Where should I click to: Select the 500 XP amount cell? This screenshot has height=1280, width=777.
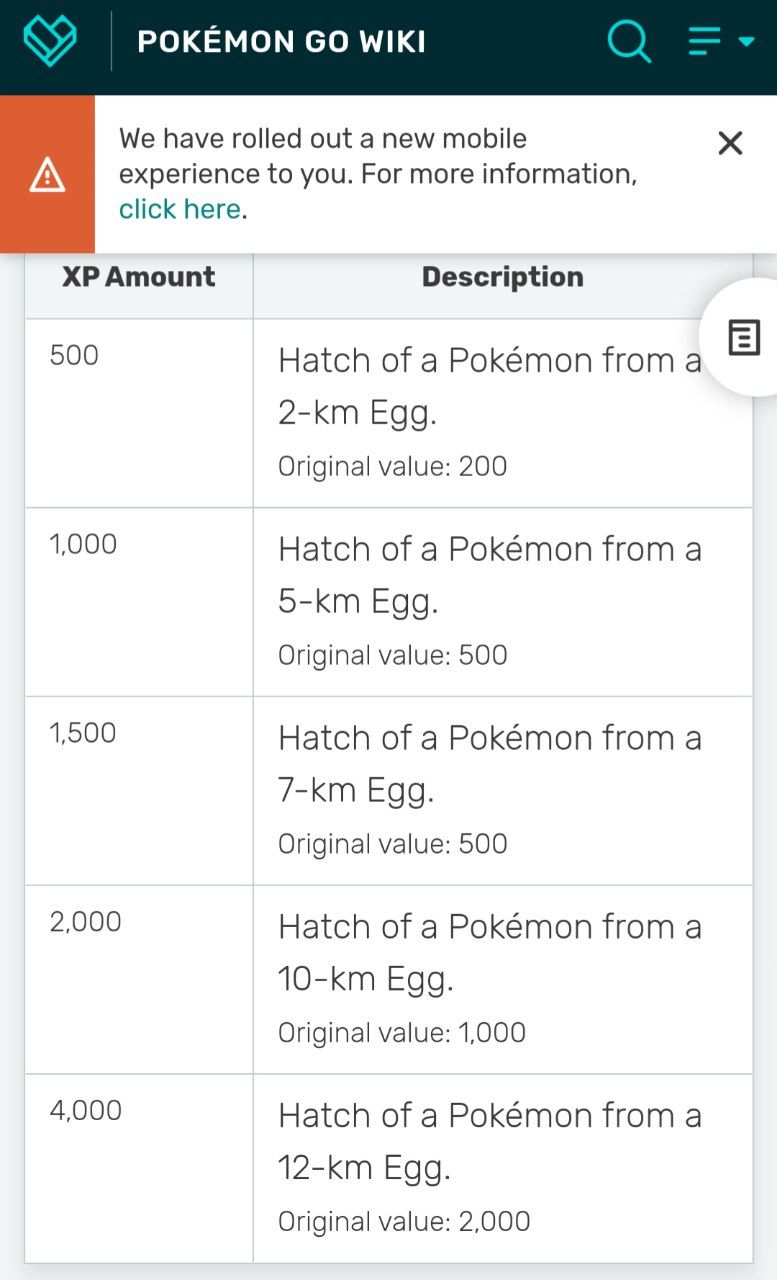tap(139, 413)
